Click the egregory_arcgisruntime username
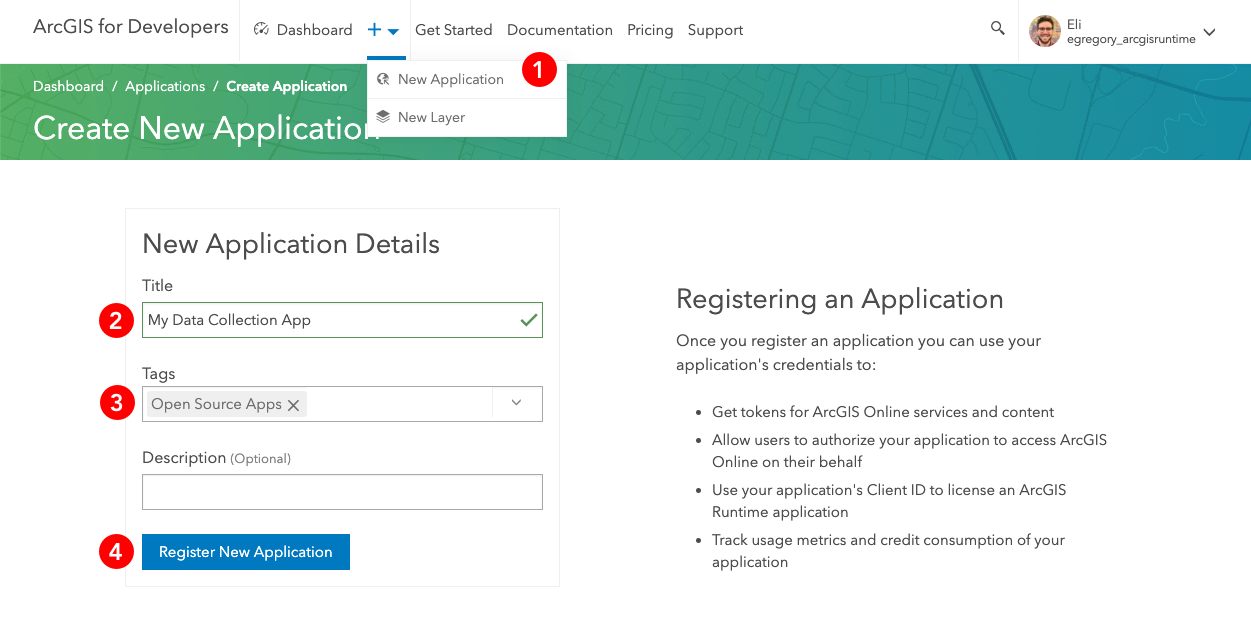The width and height of the screenshot is (1251, 628). pyautogui.click(x=1130, y=40)
